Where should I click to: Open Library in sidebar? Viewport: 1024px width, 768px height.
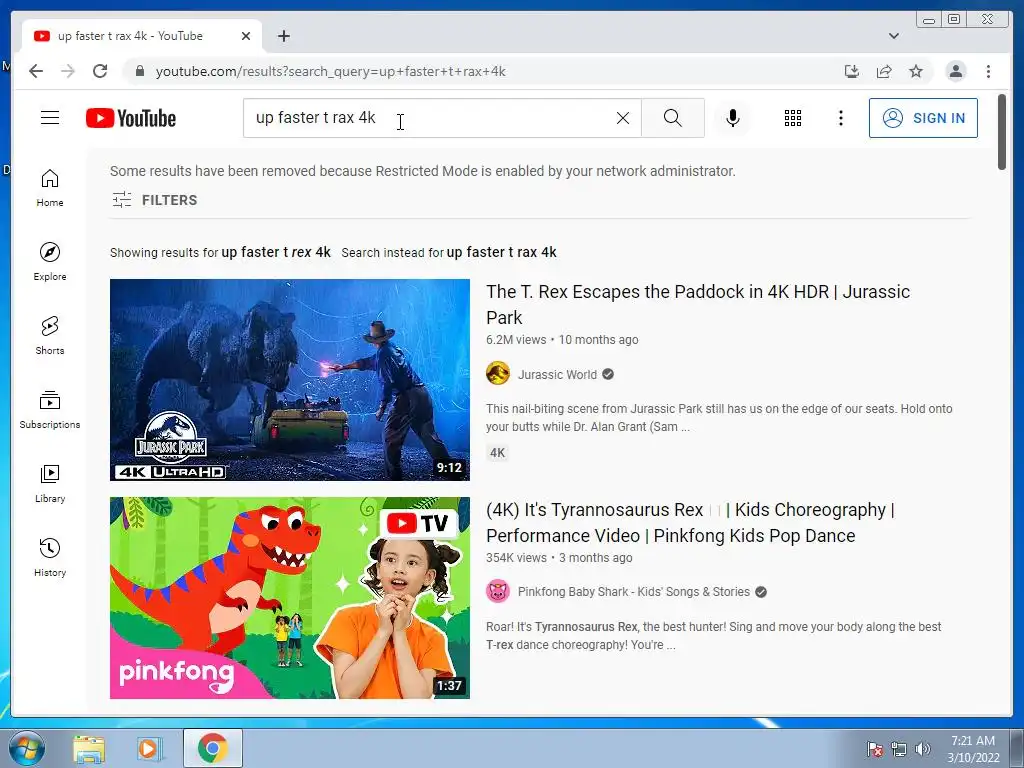coord(50,483)
